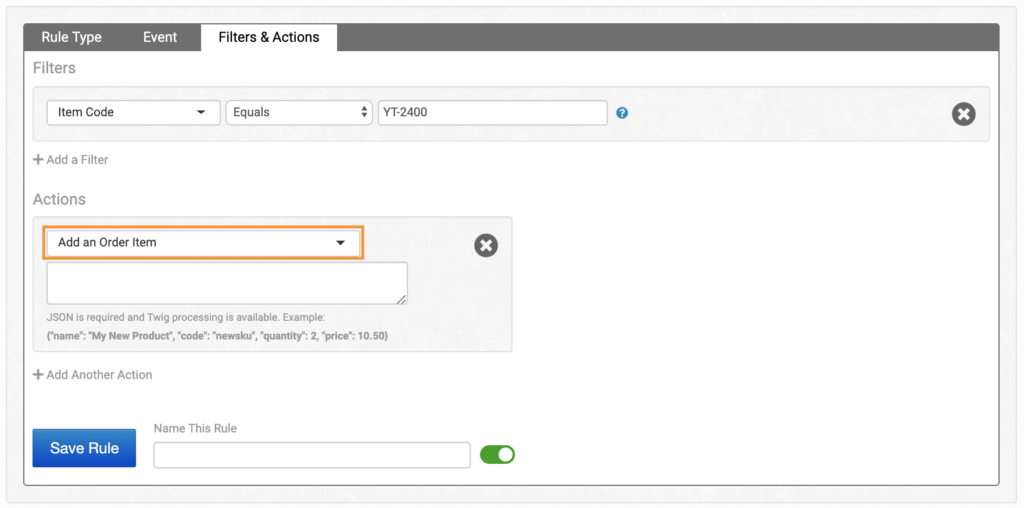1024x508 pixels.
Task: Click the plus icon beside Add Another Action
Action: tap(38, 375)
